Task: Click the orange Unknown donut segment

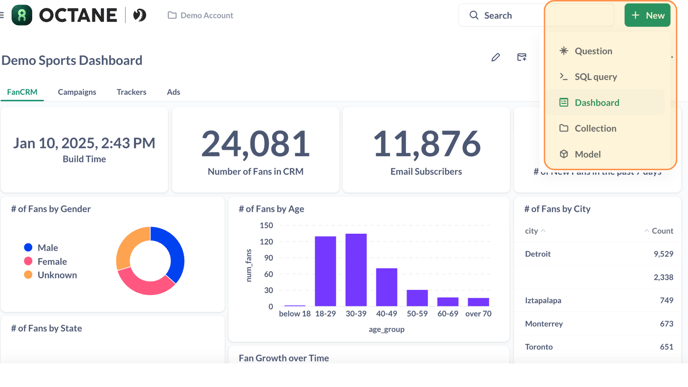Action: tap(128, 246)
